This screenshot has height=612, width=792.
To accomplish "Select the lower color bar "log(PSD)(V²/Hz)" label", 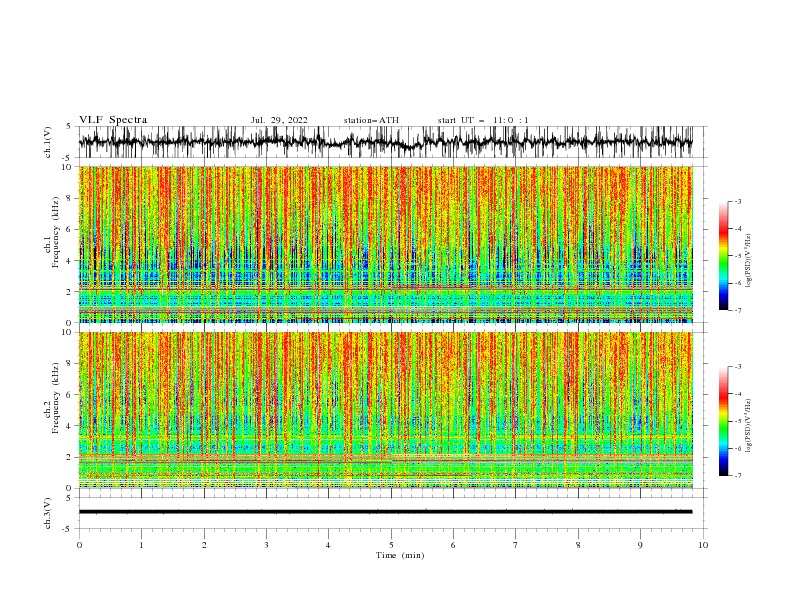I will point(749,426).
